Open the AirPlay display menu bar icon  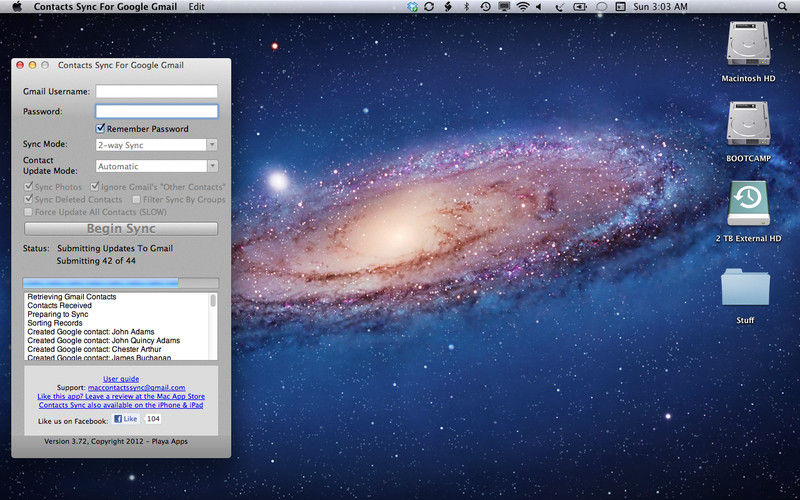[x=504, y=7]
